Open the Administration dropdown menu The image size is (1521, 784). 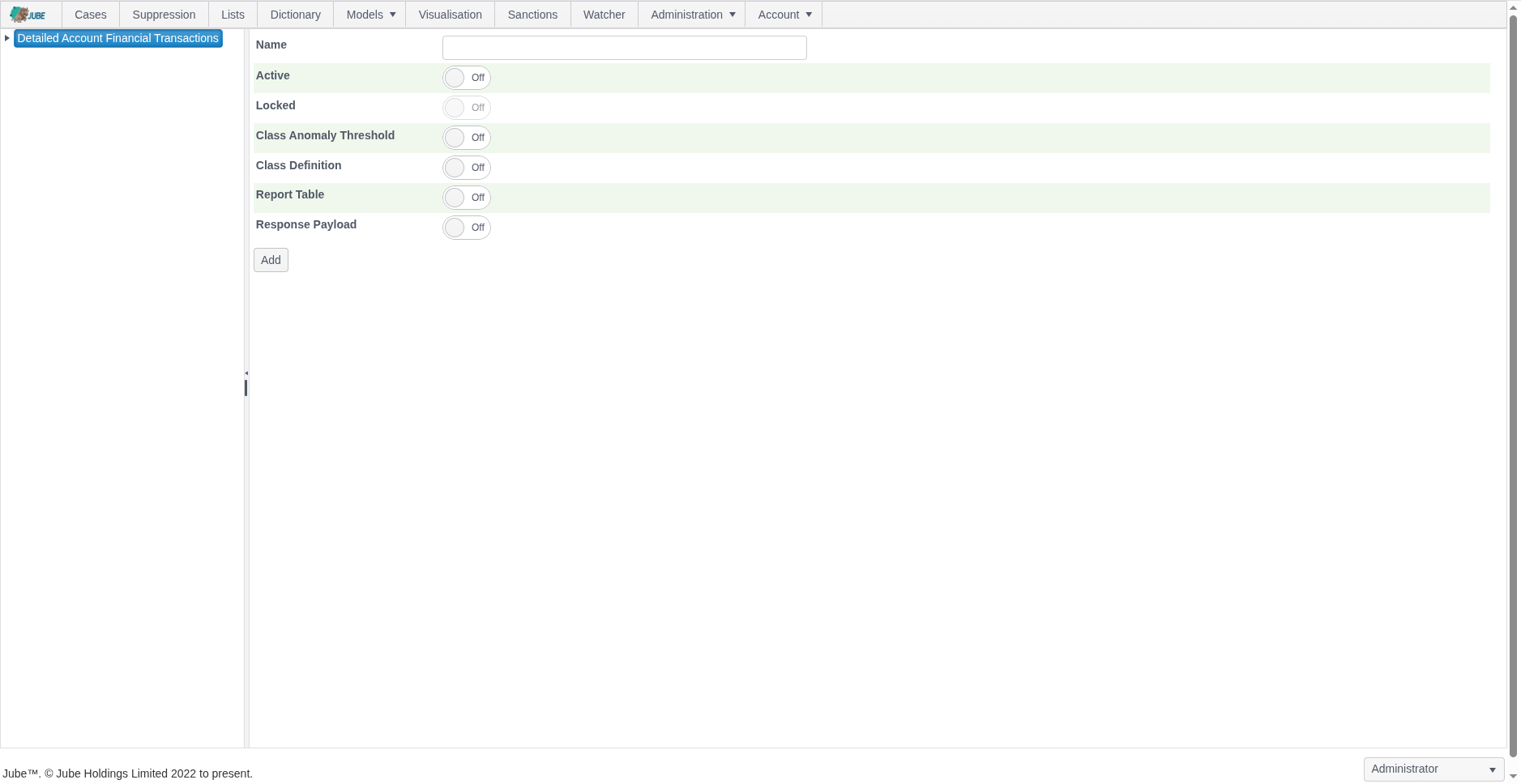(693, 15)
